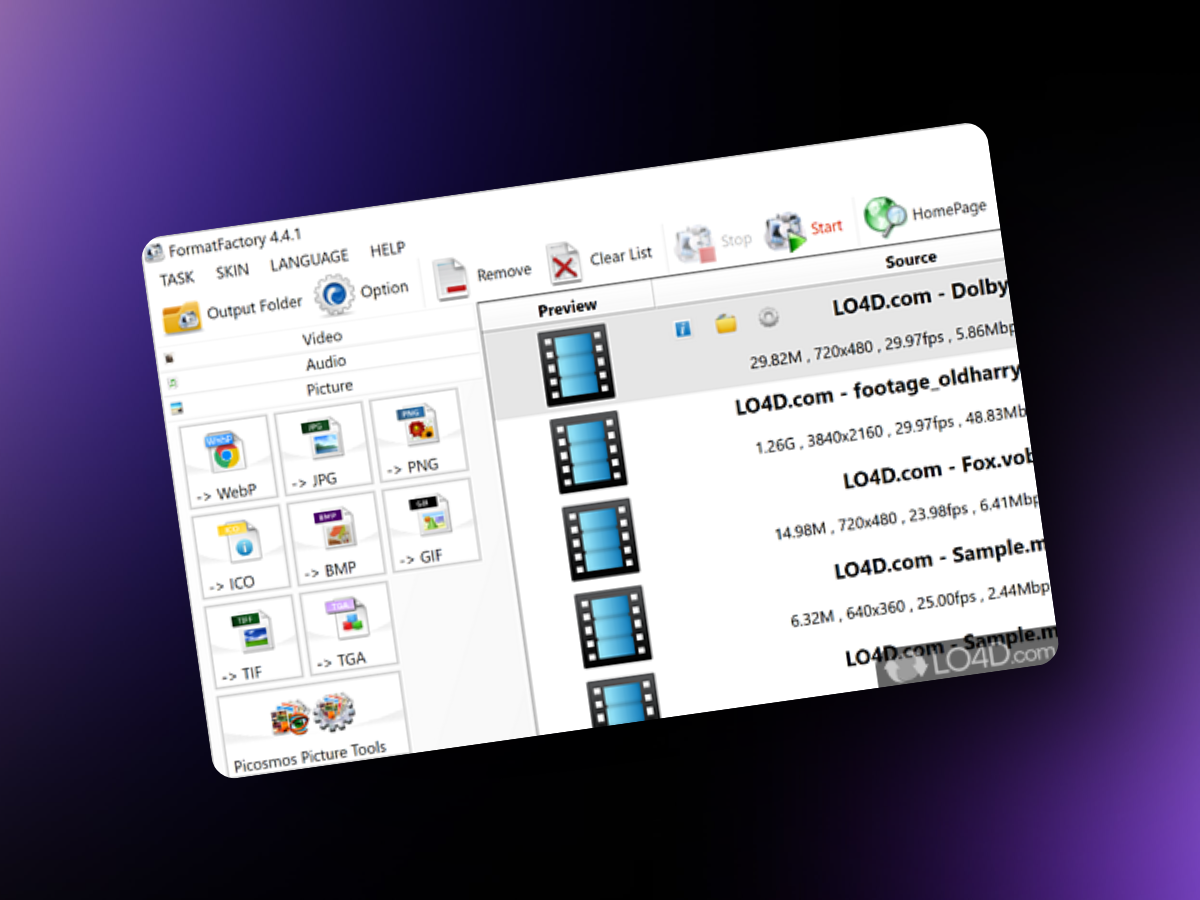
Task: Start the conversion
Action: 804,231
